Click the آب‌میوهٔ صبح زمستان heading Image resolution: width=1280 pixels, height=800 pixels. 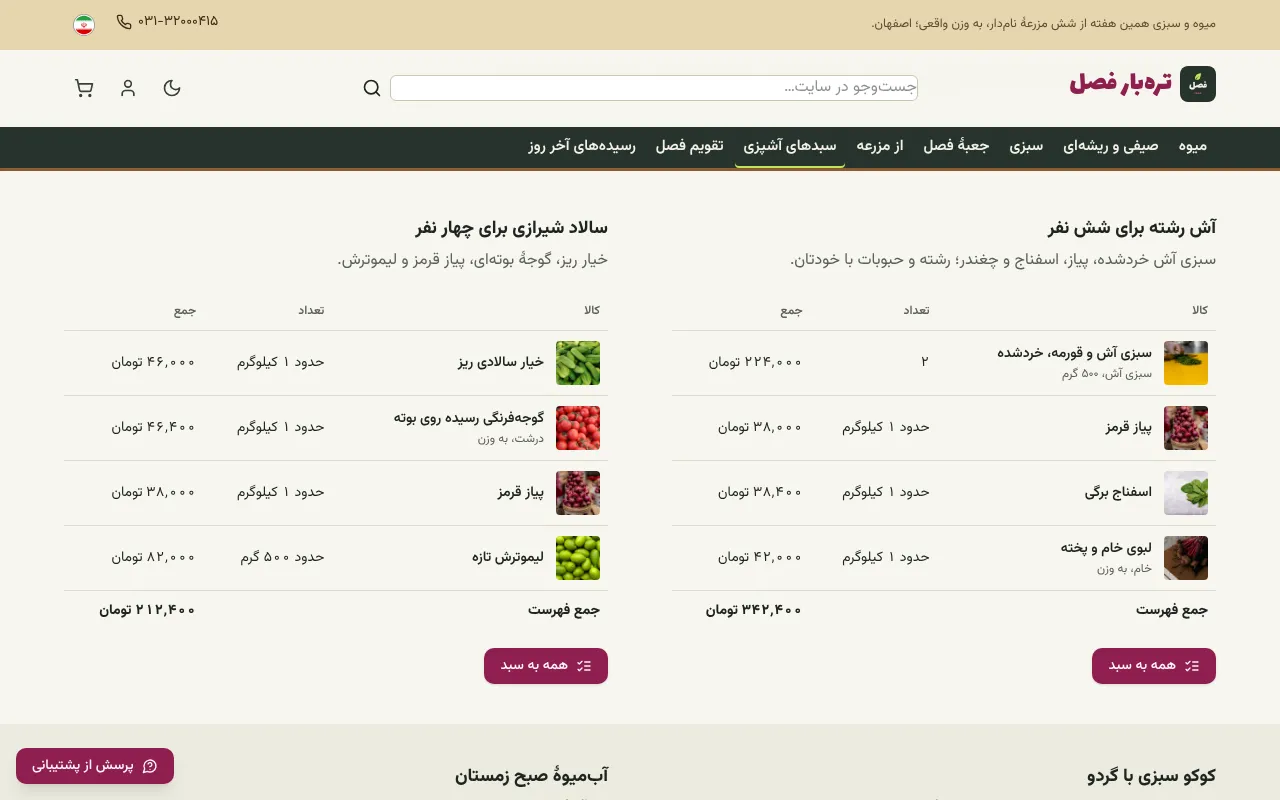531,776
